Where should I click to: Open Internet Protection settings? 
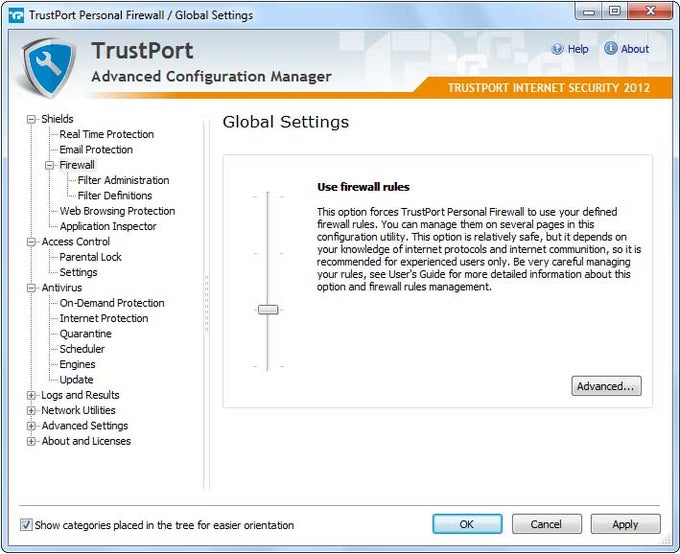[x=104, y=318]
